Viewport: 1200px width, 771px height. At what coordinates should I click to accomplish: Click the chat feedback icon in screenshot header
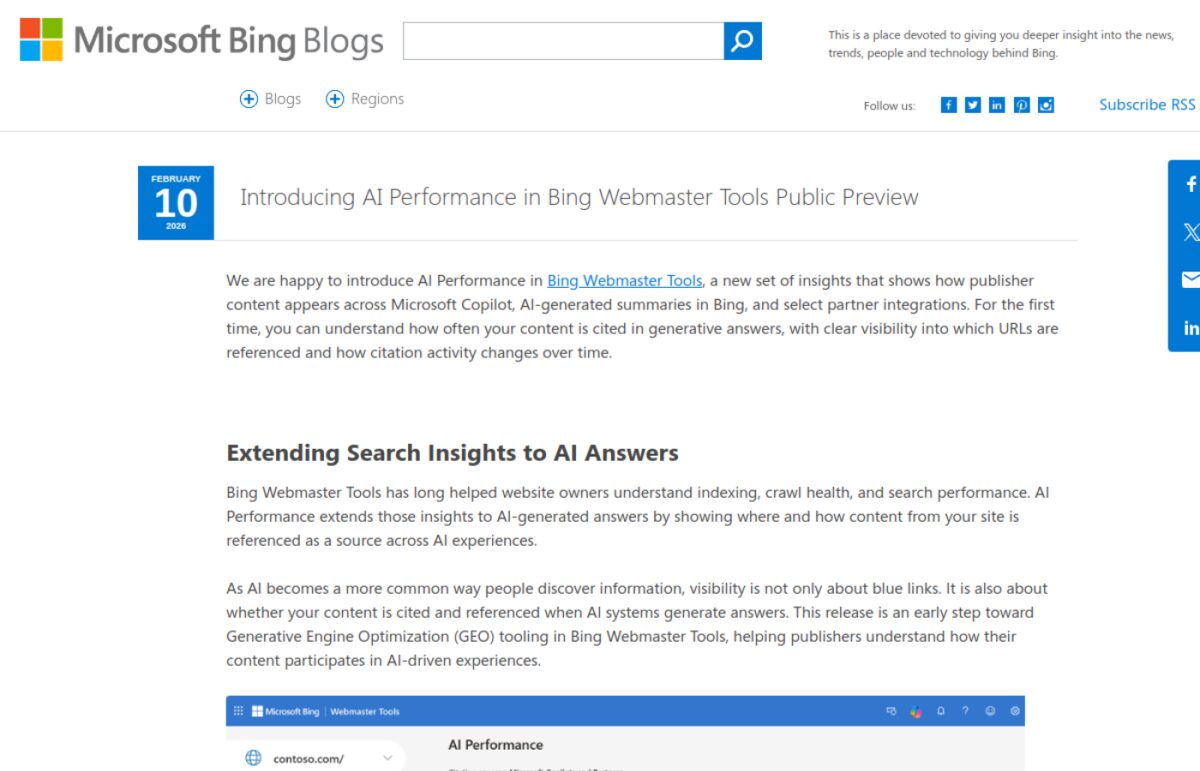(x=891, y=711)
